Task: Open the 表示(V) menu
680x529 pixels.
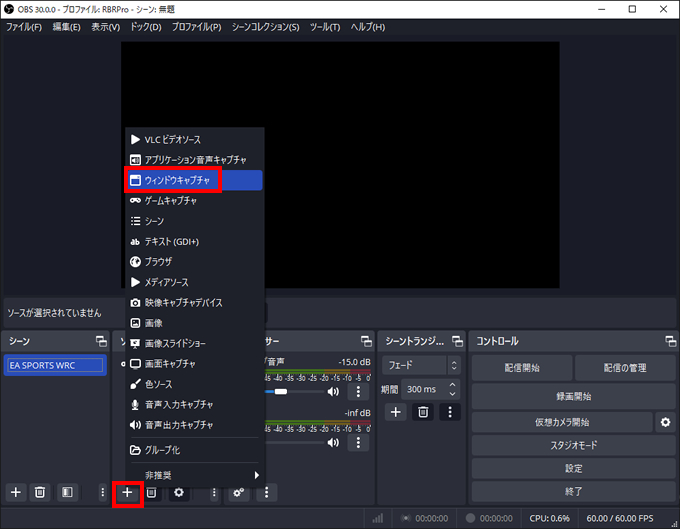Action: (105, 27)
